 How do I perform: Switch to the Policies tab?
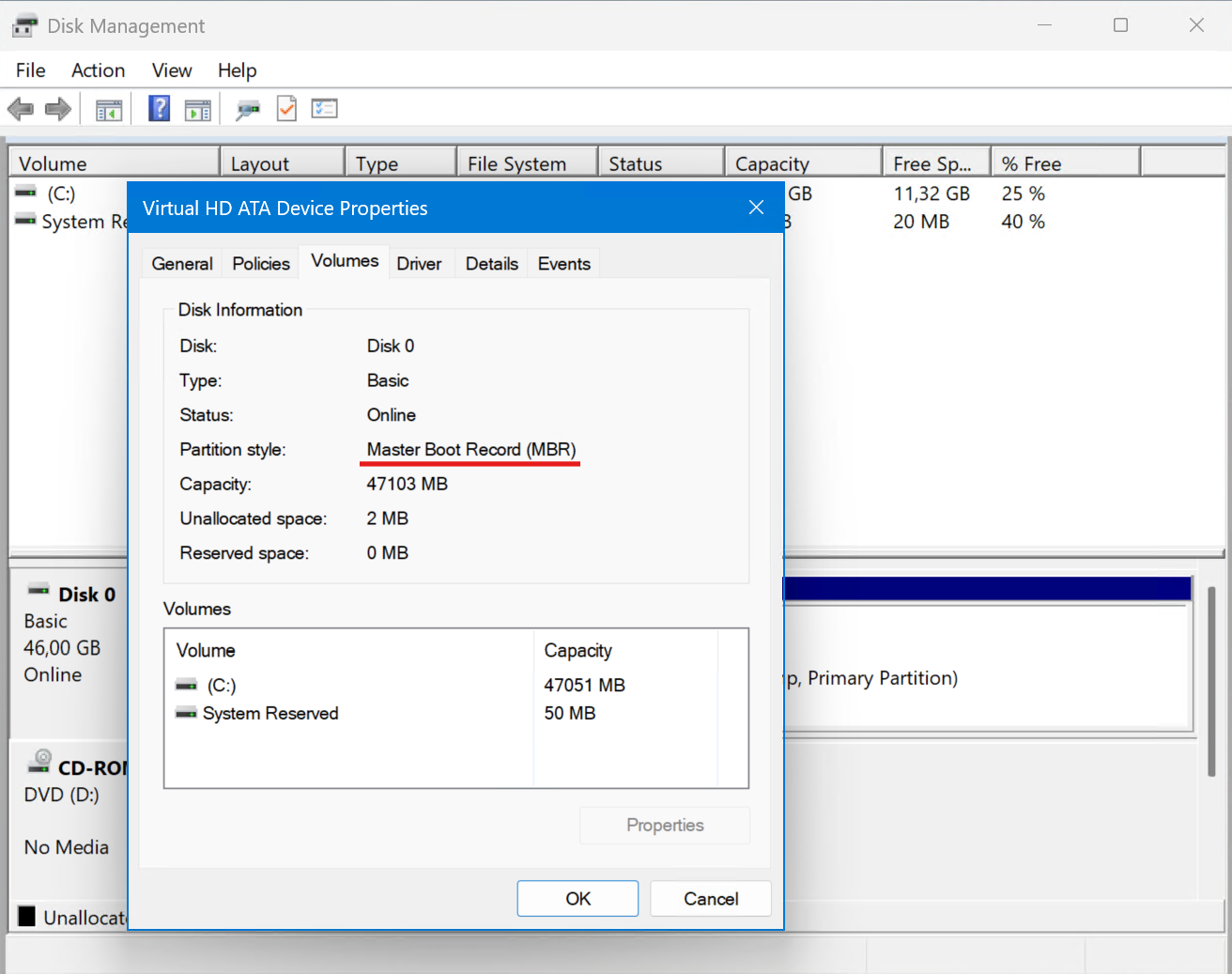[x=261, y=264]
